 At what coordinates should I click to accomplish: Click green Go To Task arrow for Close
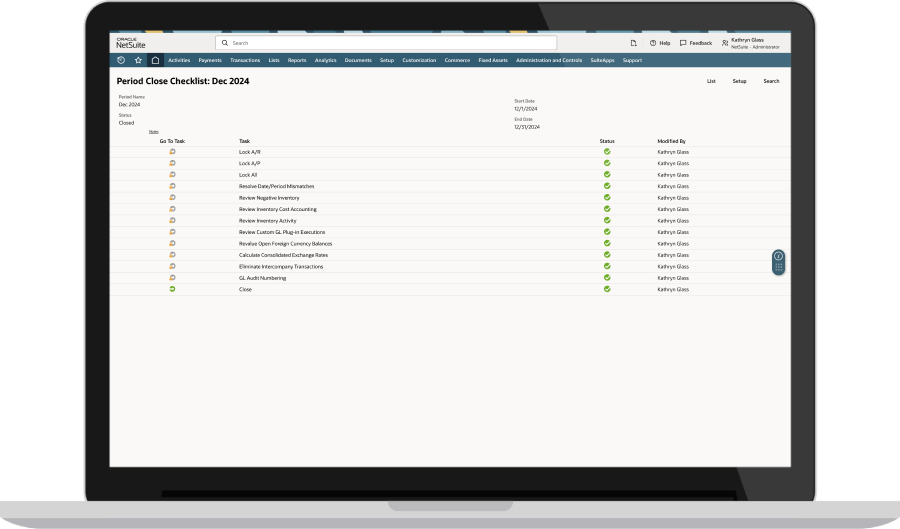tap(172, 289)
